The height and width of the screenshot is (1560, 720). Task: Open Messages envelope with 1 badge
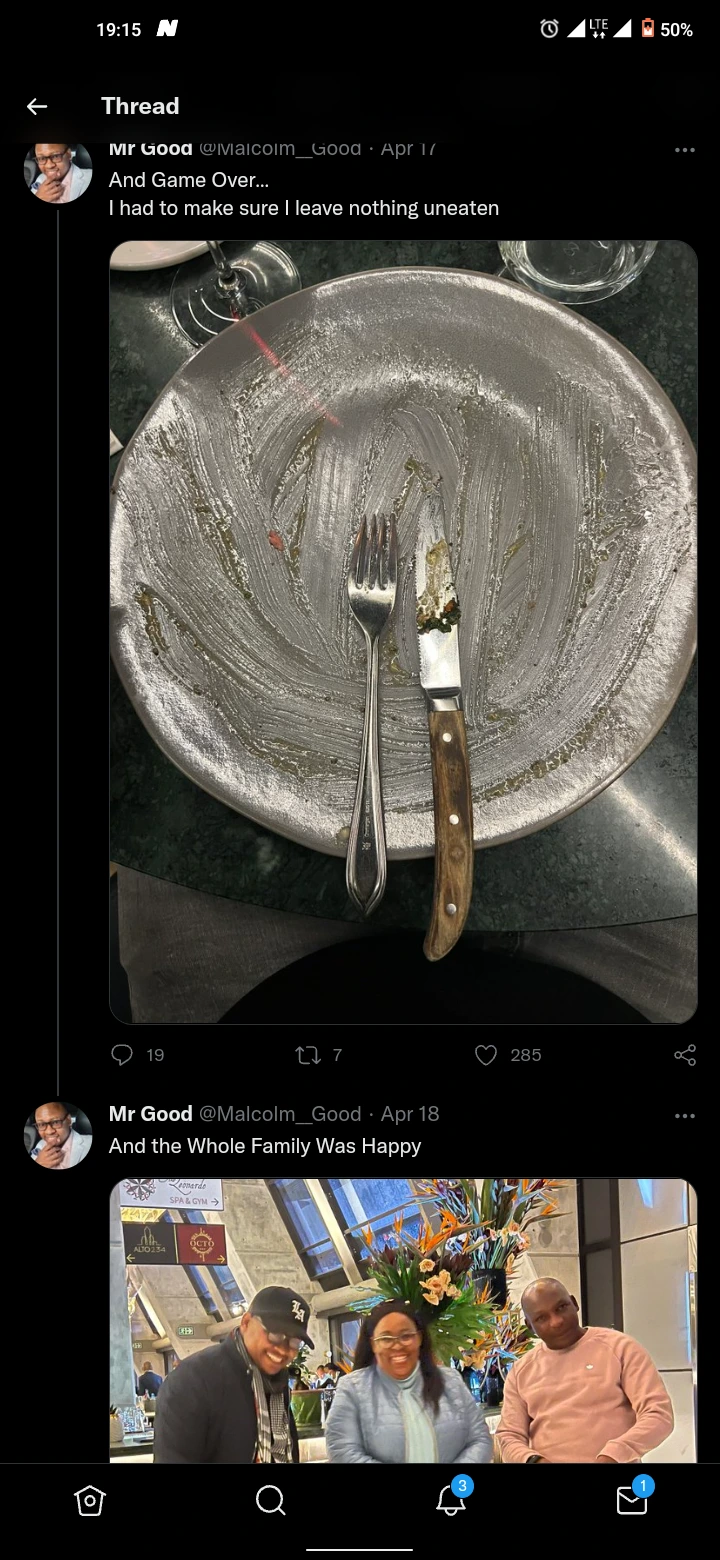tap(631, 1500)
